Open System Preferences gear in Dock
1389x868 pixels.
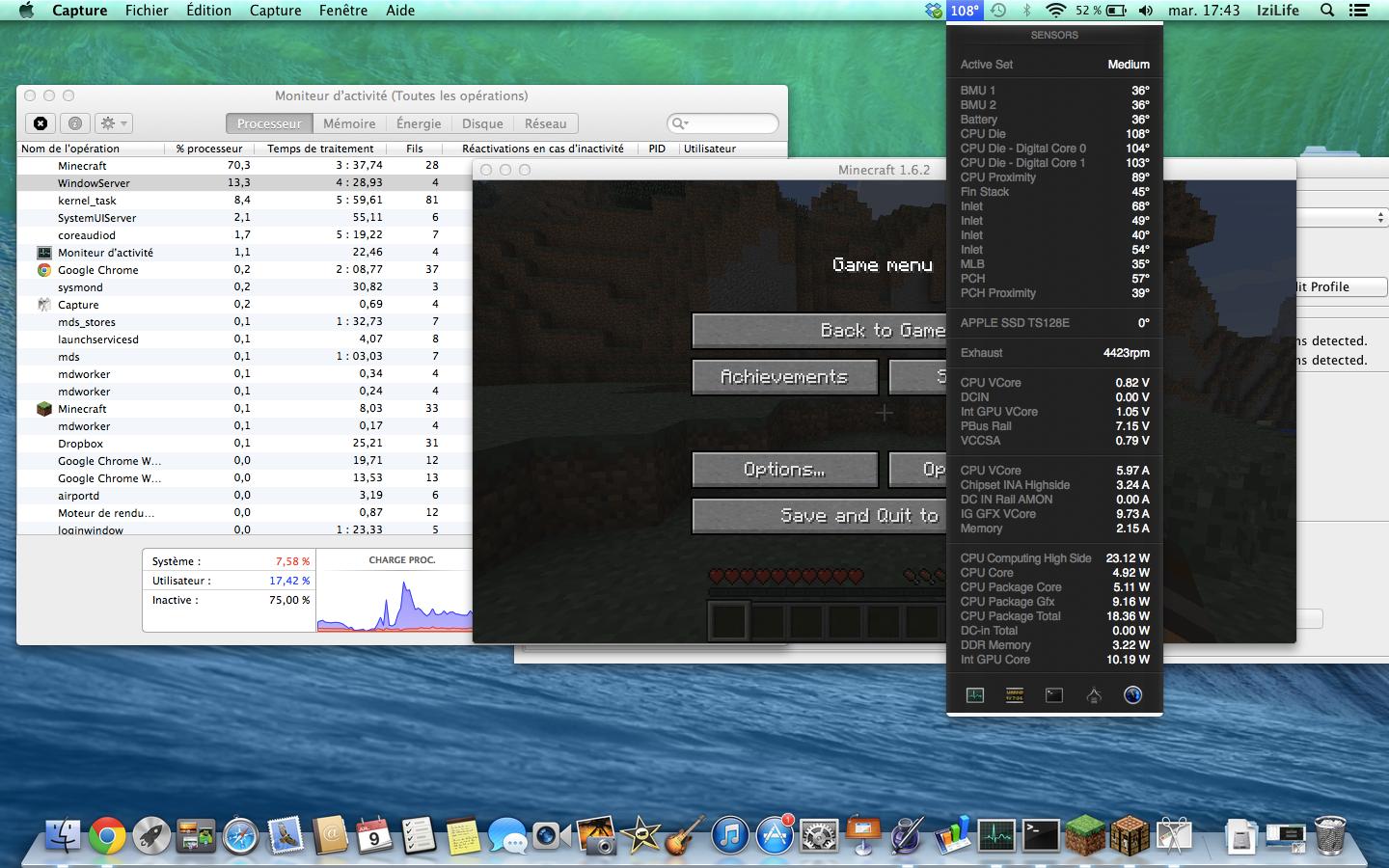(x=819, y=836)
